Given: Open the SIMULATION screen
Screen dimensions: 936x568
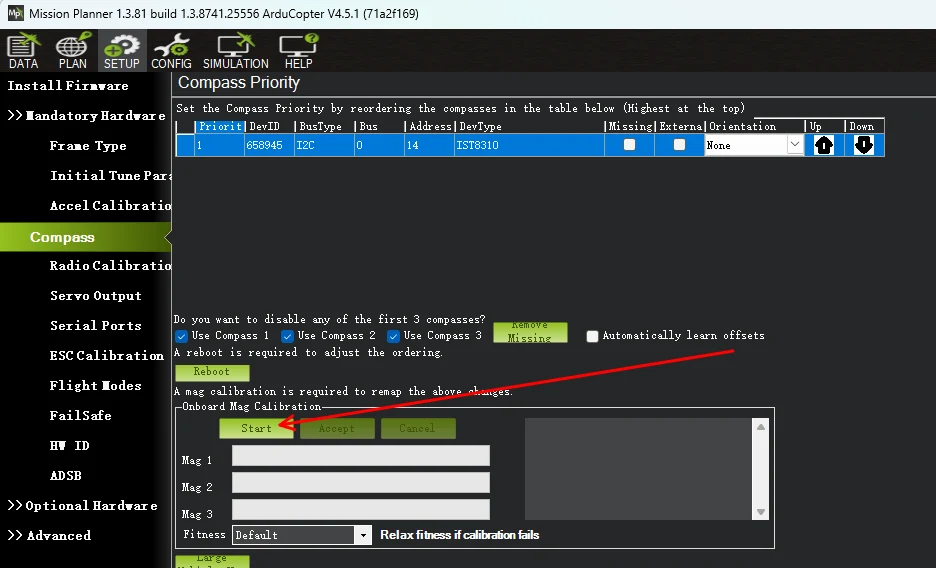Looking at the screenshot, I should coord(236,51).
